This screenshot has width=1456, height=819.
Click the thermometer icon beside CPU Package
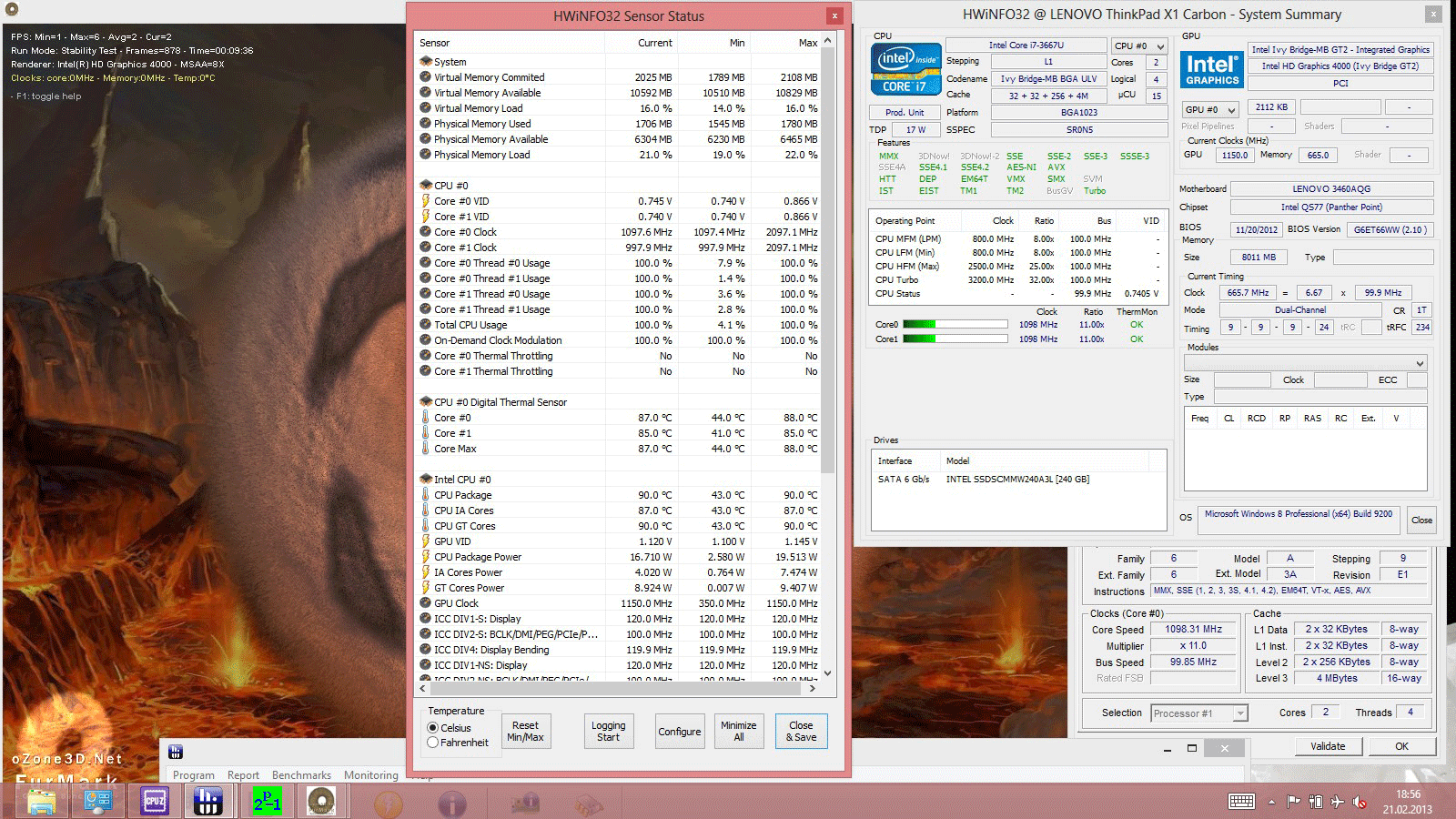coord(425,495)
